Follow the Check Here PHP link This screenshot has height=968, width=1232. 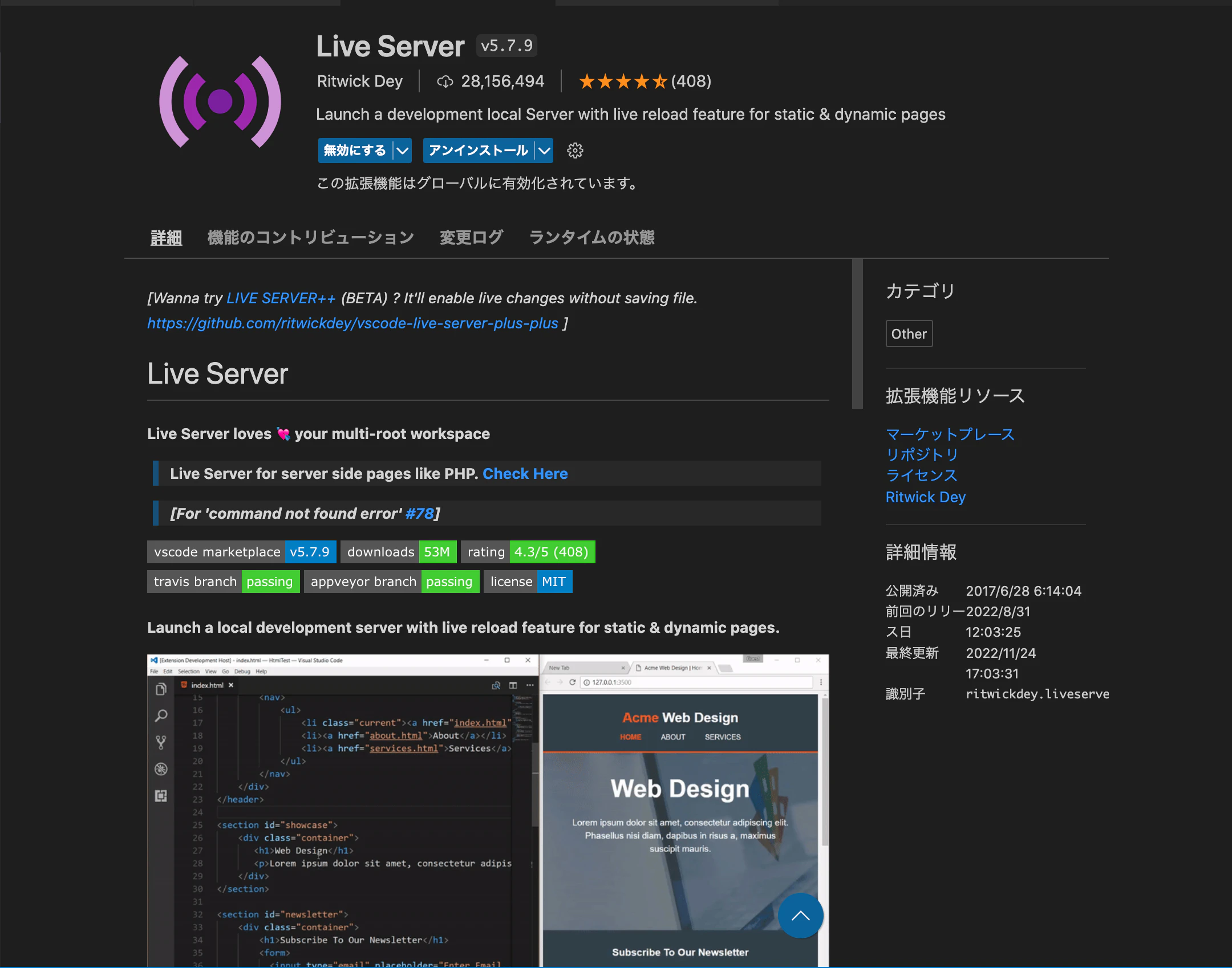click(525, 474)
